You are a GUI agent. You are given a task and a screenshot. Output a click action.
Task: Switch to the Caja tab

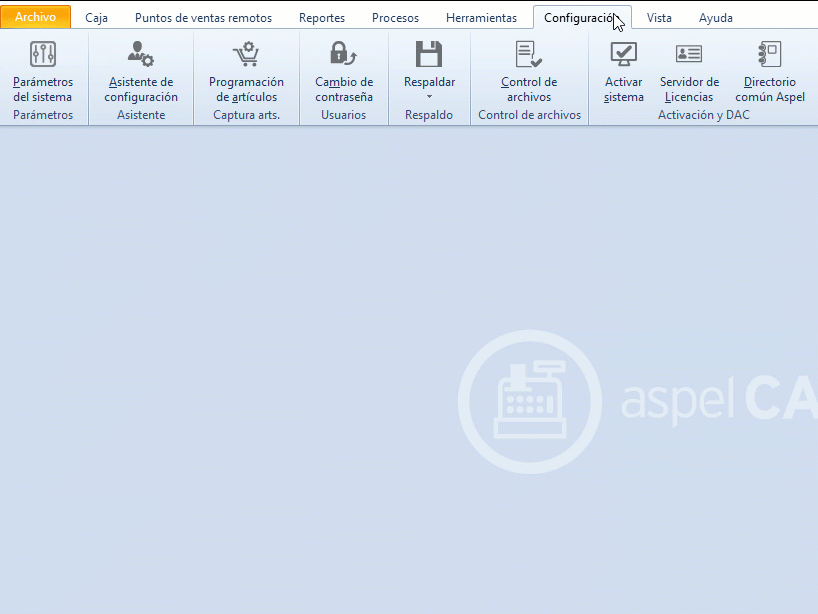coord(97,18)
